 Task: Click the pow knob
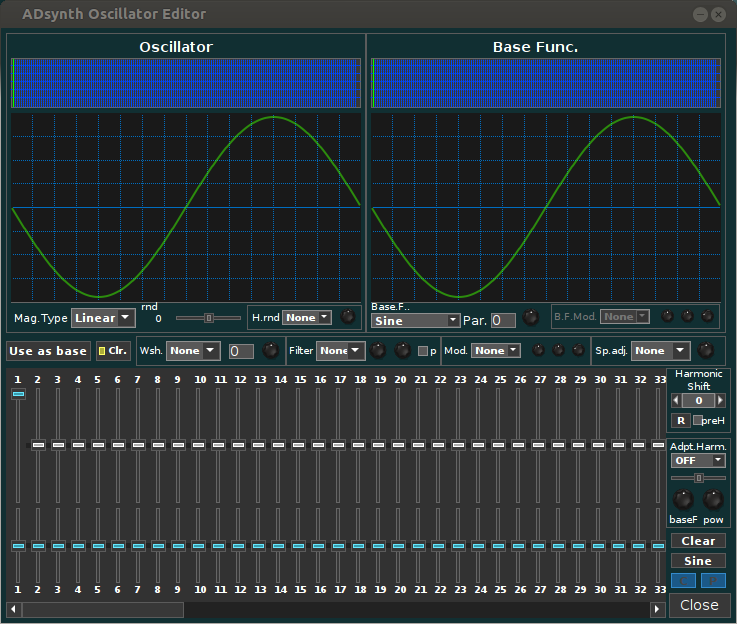[x=713, y=499]
